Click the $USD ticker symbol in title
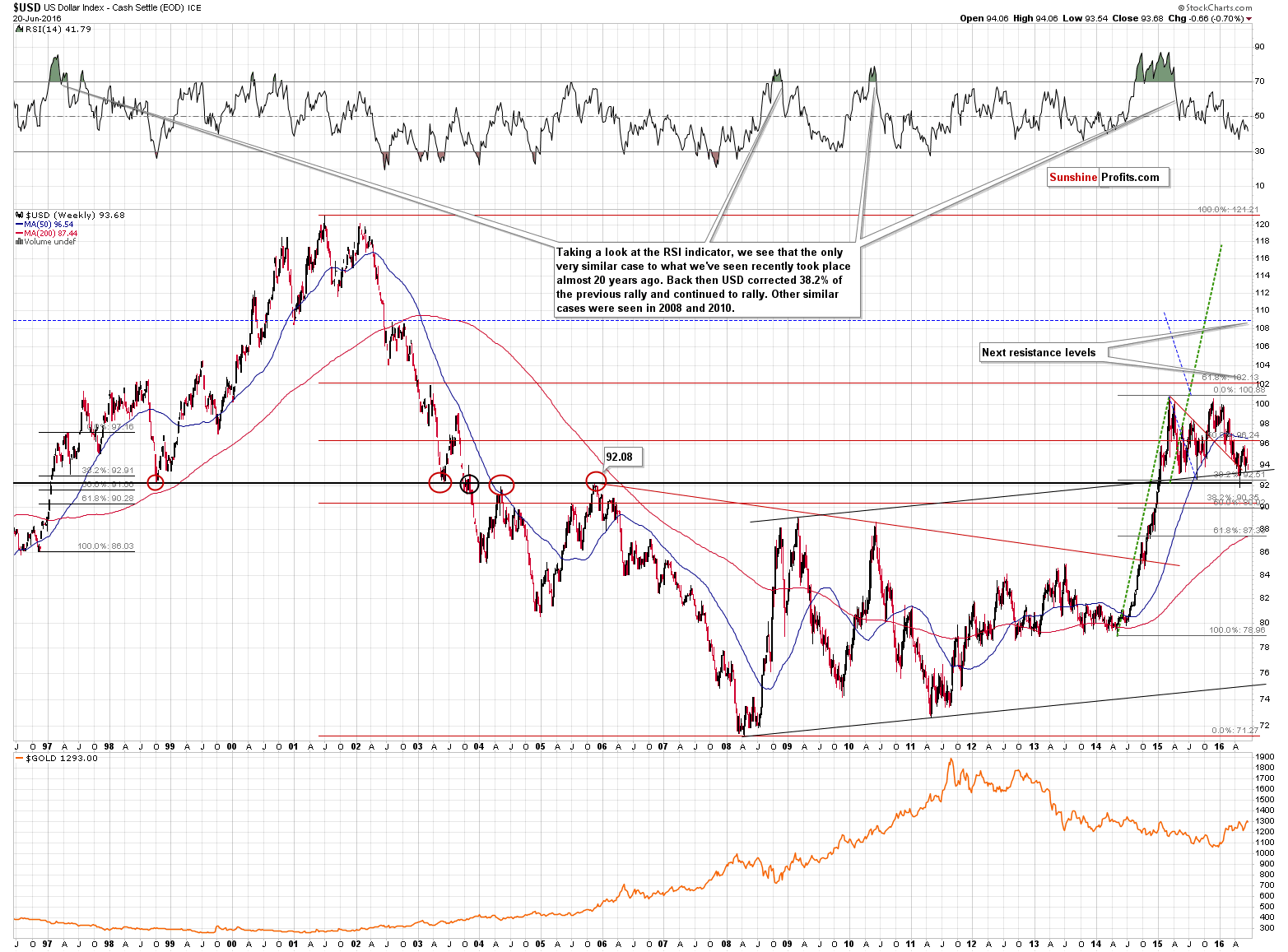This screenshot has height=952, width=1288. point(26,7)
